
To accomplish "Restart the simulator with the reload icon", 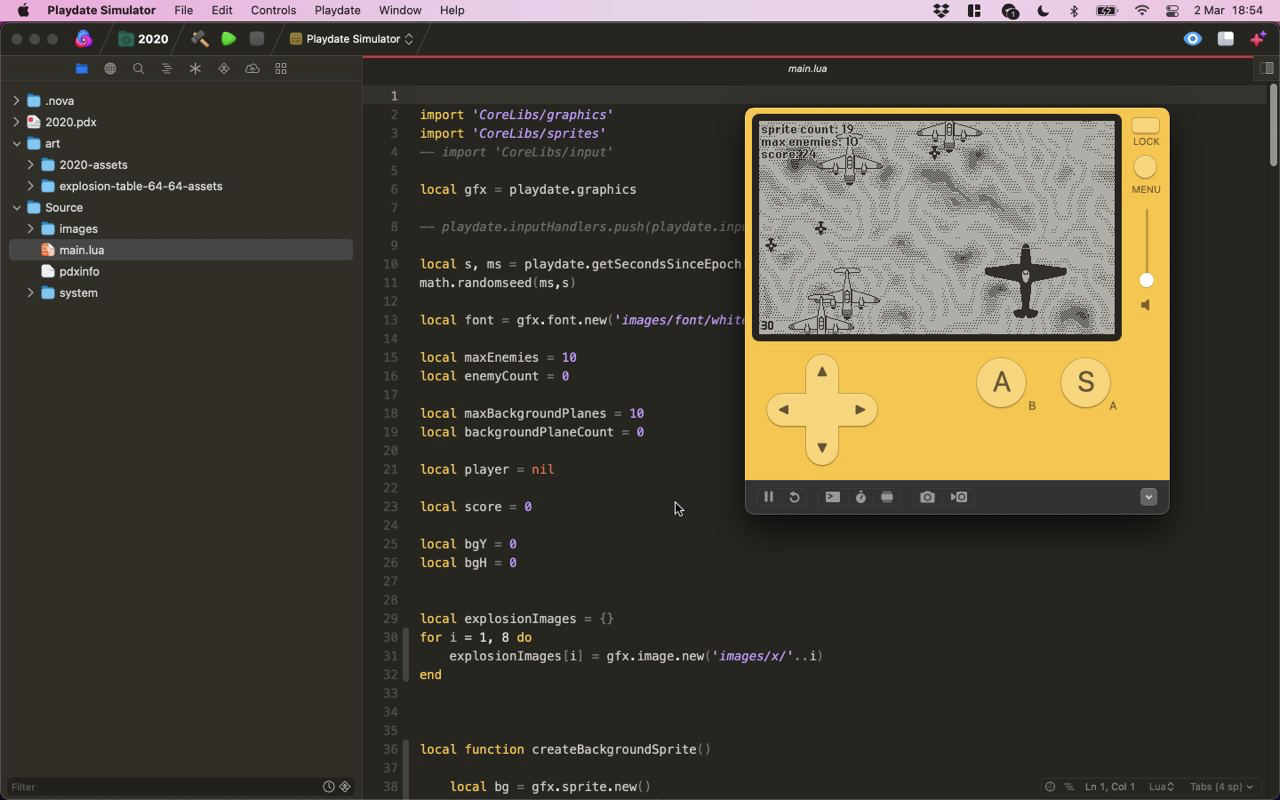I will [x=794, y=497].
